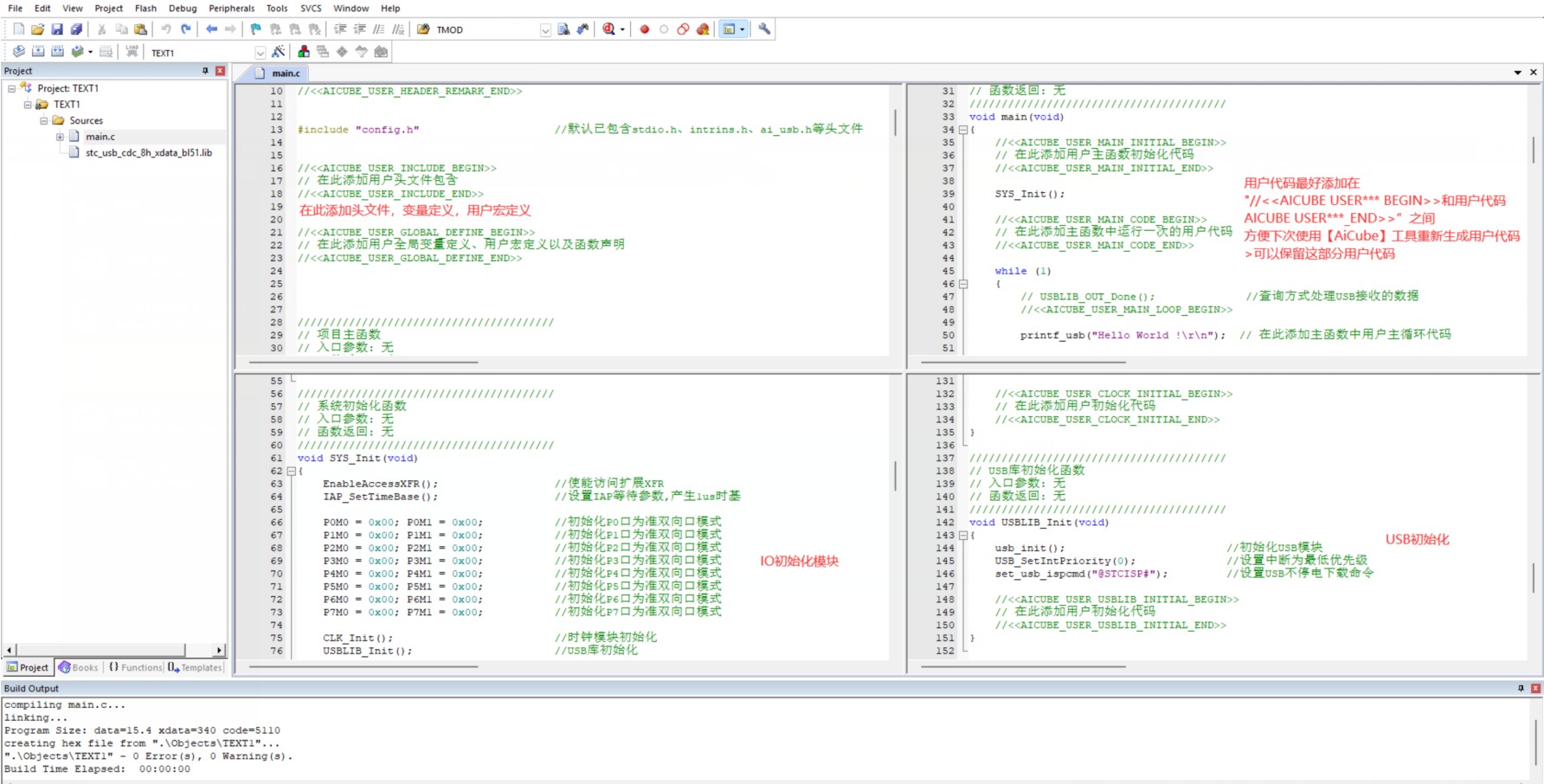1544x784 pixels.
Task: Click the Undo arrow icon
Action: 166,29
